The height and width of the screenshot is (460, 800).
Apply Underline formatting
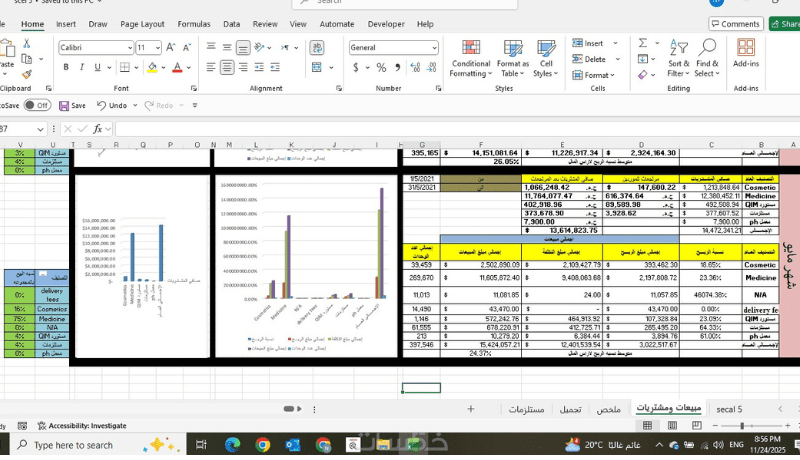(97, 67)
